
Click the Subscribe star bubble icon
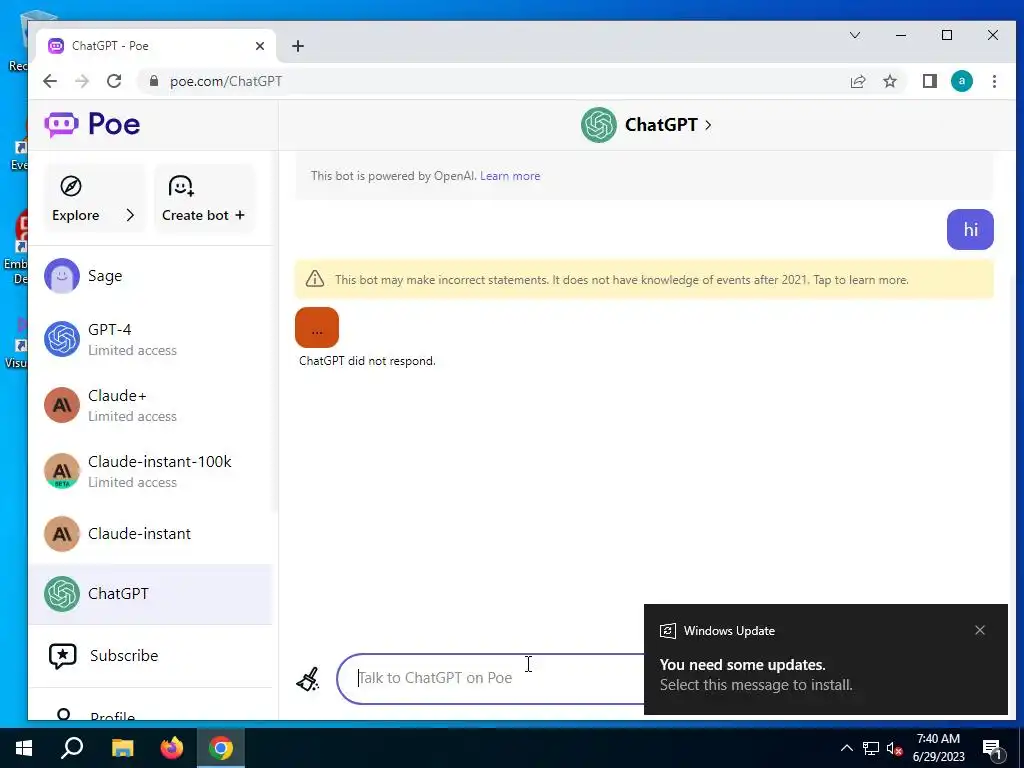(63, 656)
